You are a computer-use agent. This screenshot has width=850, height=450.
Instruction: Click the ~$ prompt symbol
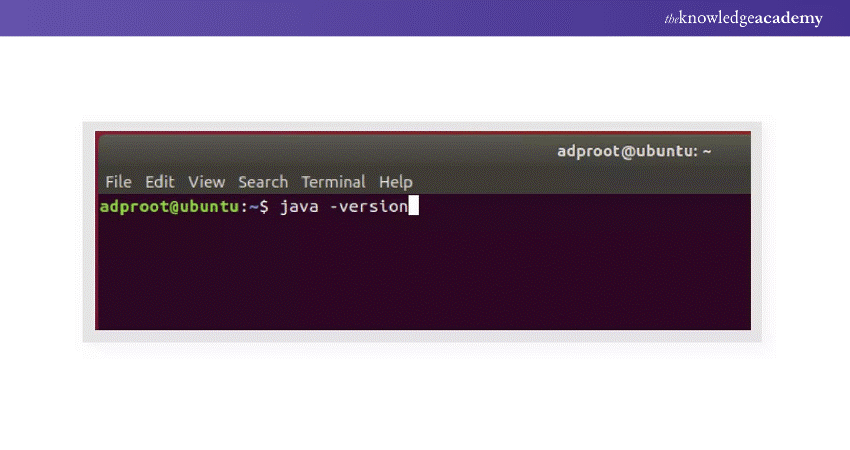[x=259, y=207]
